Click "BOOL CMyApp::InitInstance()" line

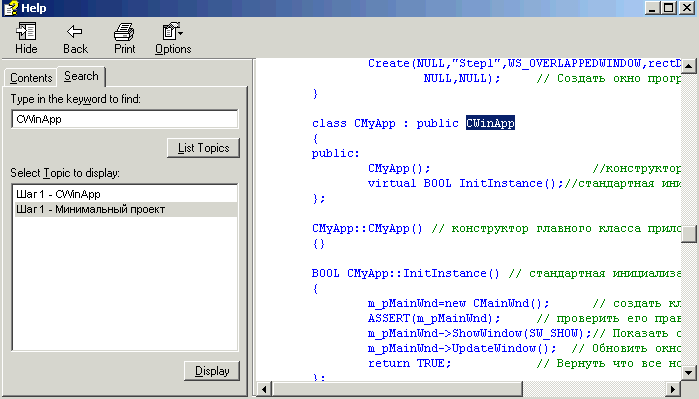point(406,273)
